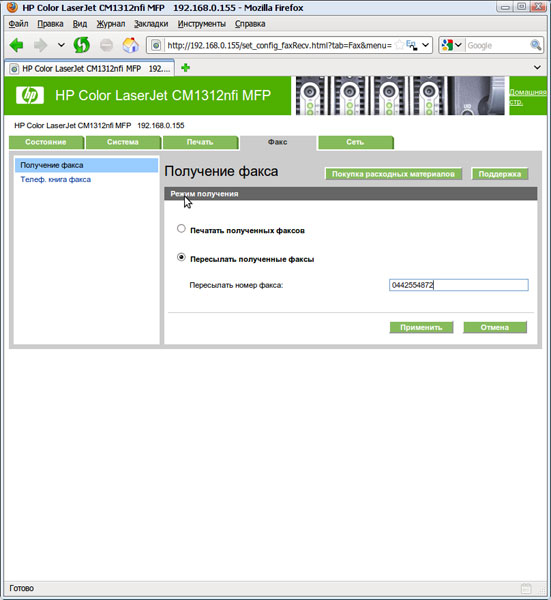Click the fax forwarding number field

tap(459, 285)
